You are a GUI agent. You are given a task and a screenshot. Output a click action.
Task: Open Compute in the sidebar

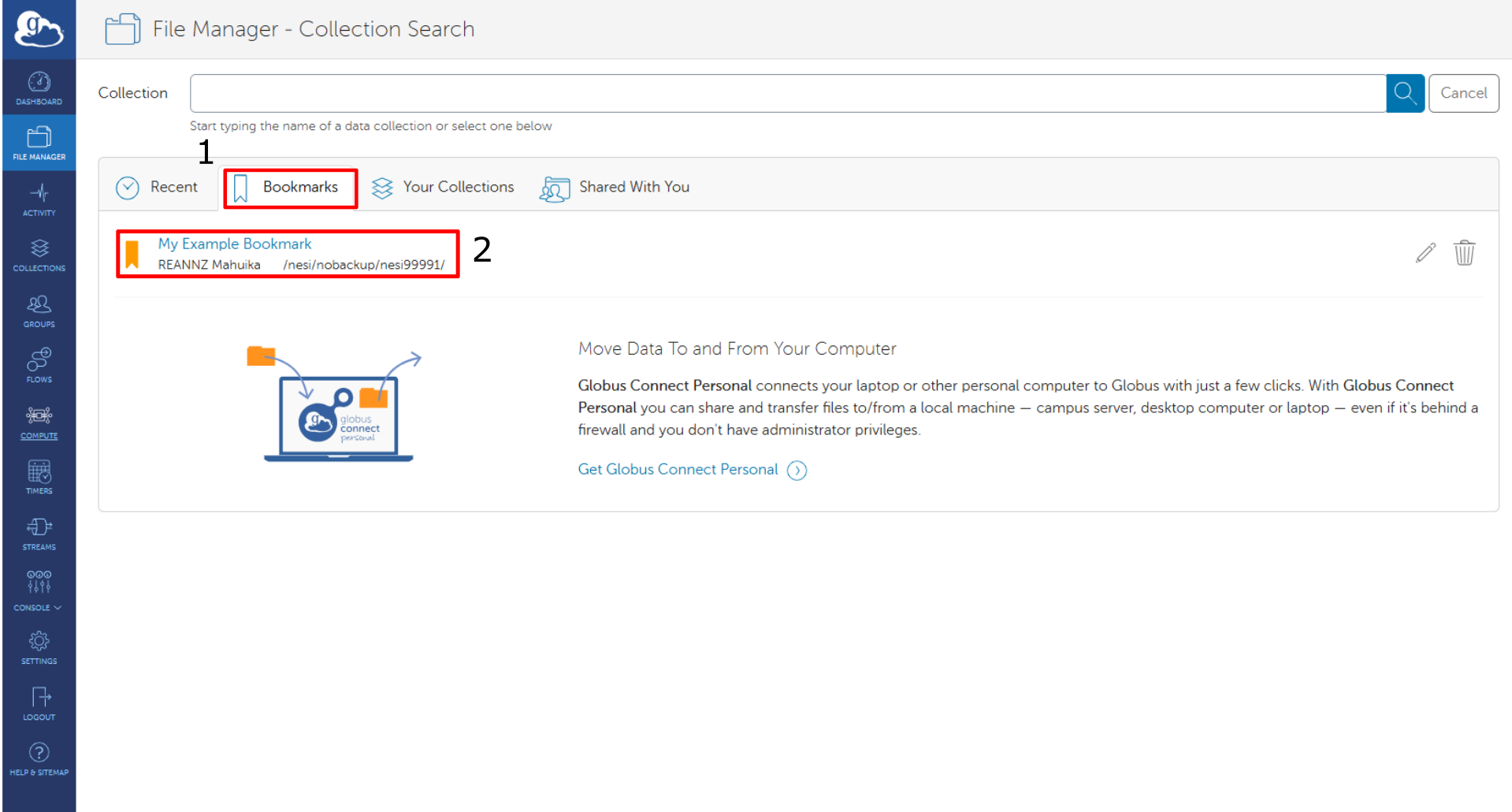click(39, 423)
